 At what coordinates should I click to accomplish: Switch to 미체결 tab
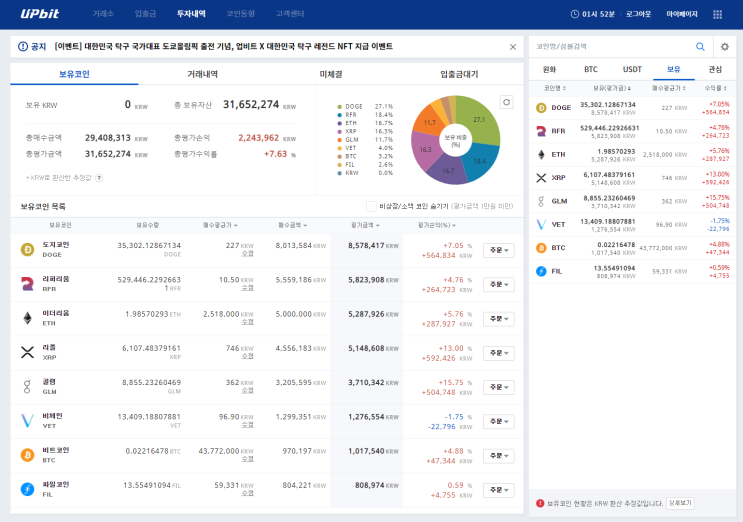pos(331,74)
